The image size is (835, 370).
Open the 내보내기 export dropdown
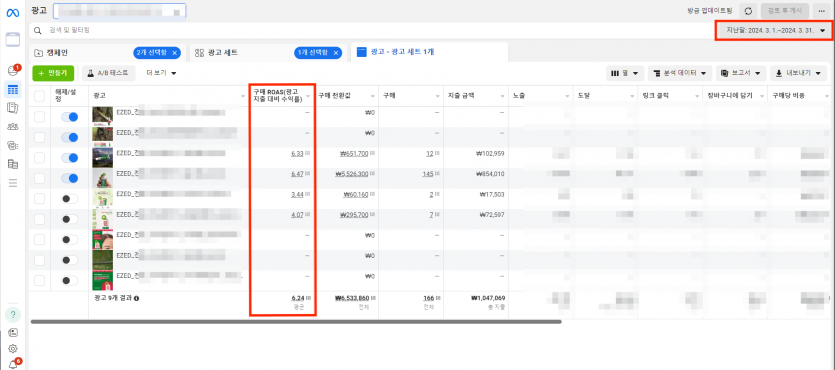click(x=798, y=73)
